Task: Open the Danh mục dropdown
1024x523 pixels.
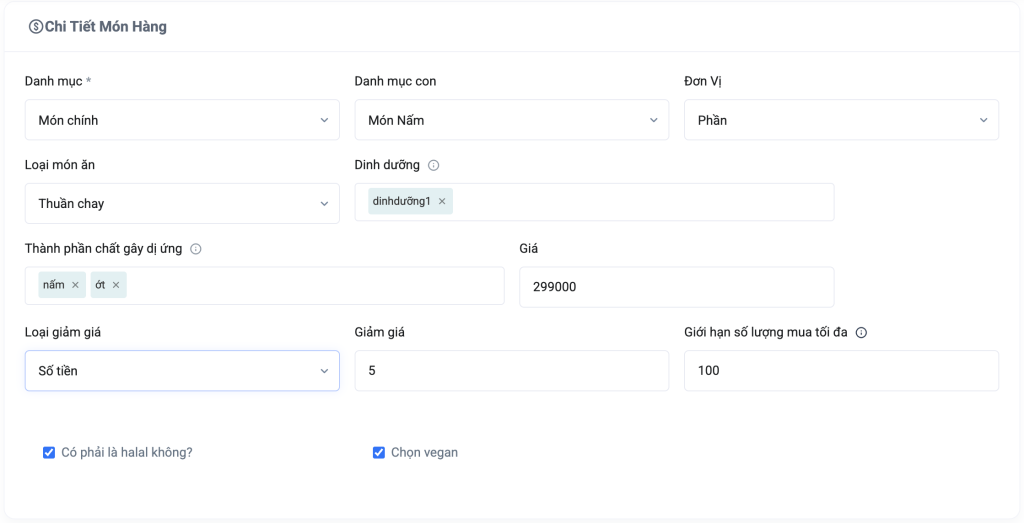Action: [x=182, y=120]
